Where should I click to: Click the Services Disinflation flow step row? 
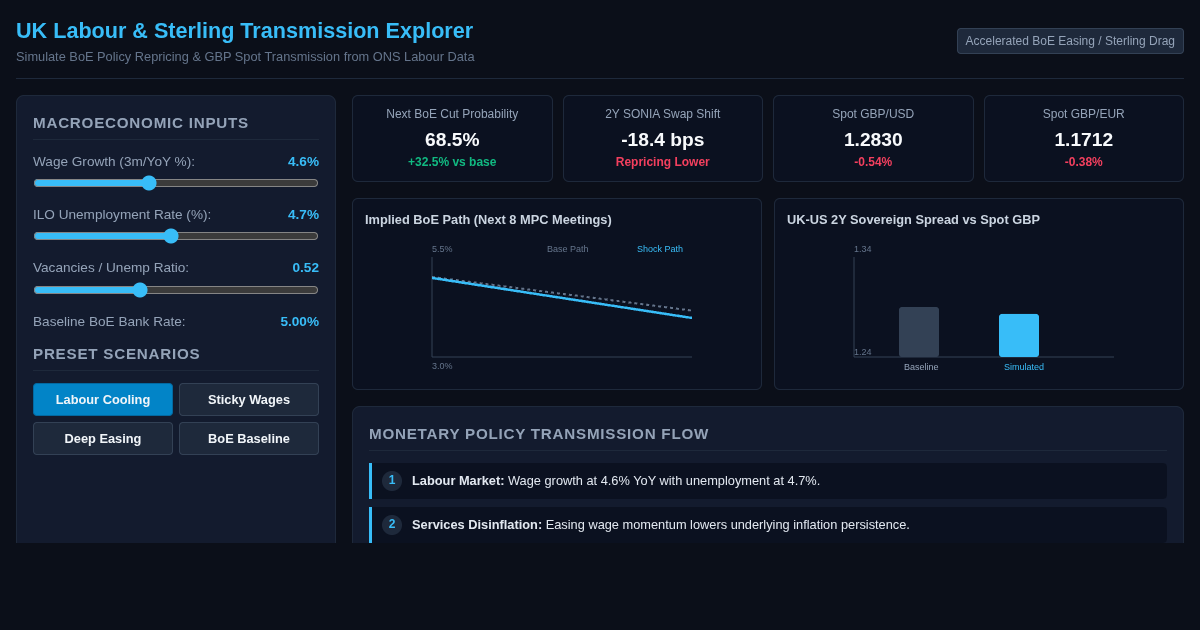pyautogui.click(x=768, y=525)
